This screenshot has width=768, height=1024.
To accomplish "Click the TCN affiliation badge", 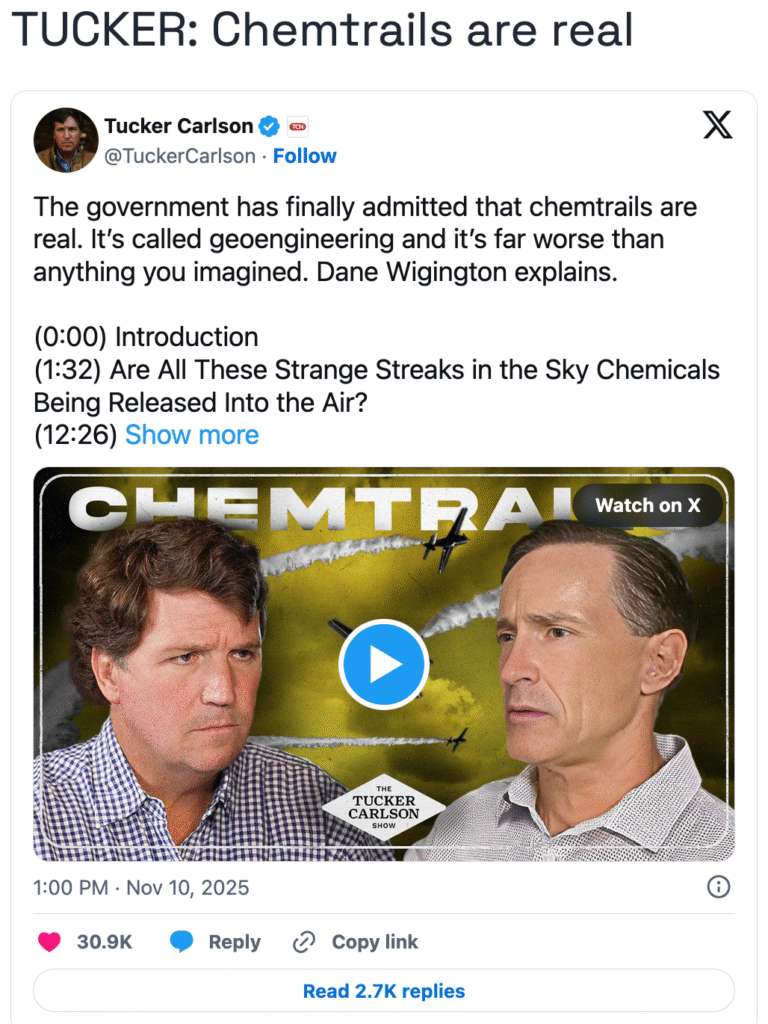I will (298, 126).
